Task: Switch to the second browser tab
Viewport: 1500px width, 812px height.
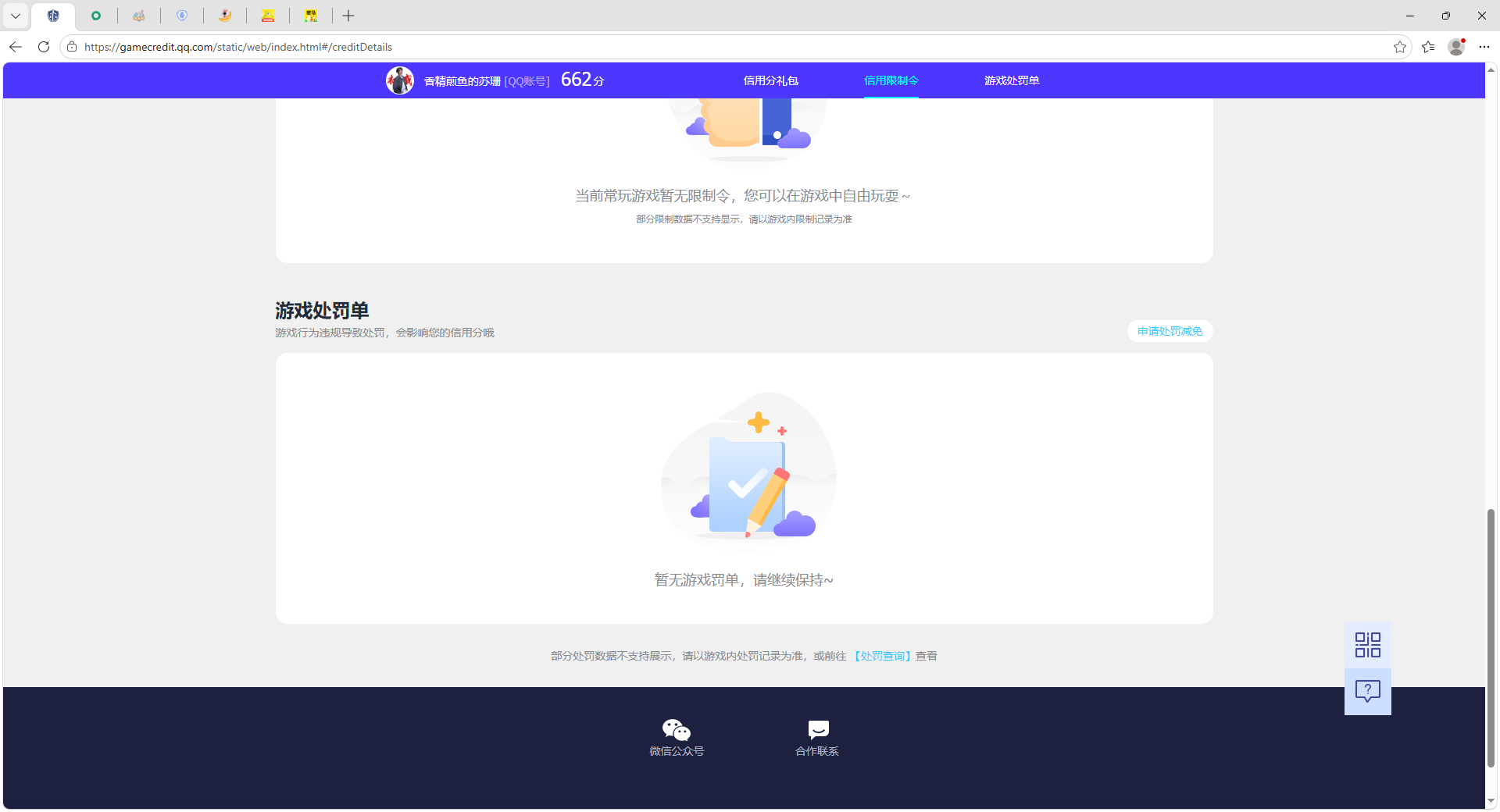Action: pos(96,16)
